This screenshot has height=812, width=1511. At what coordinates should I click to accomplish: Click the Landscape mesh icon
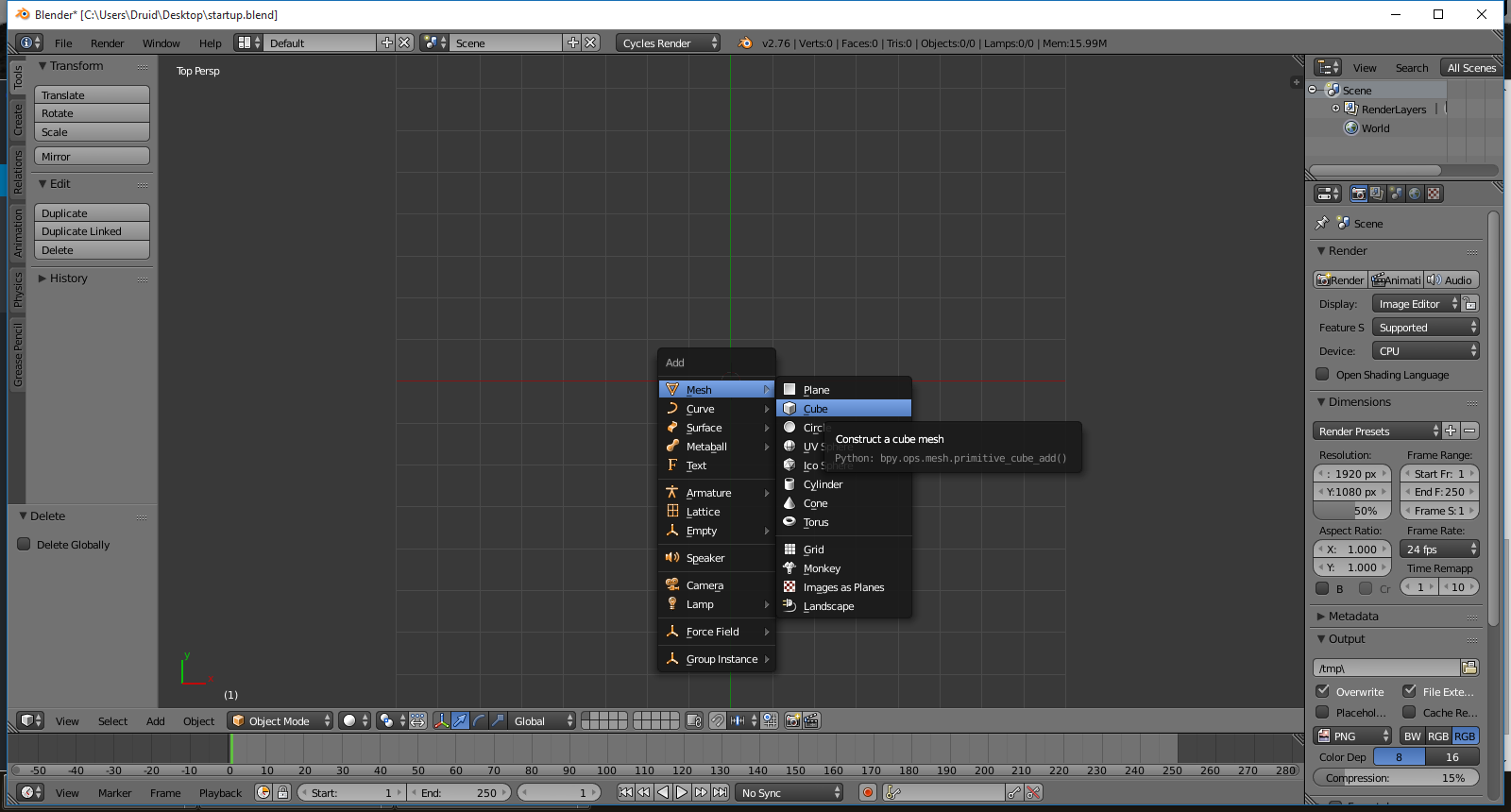789,605
